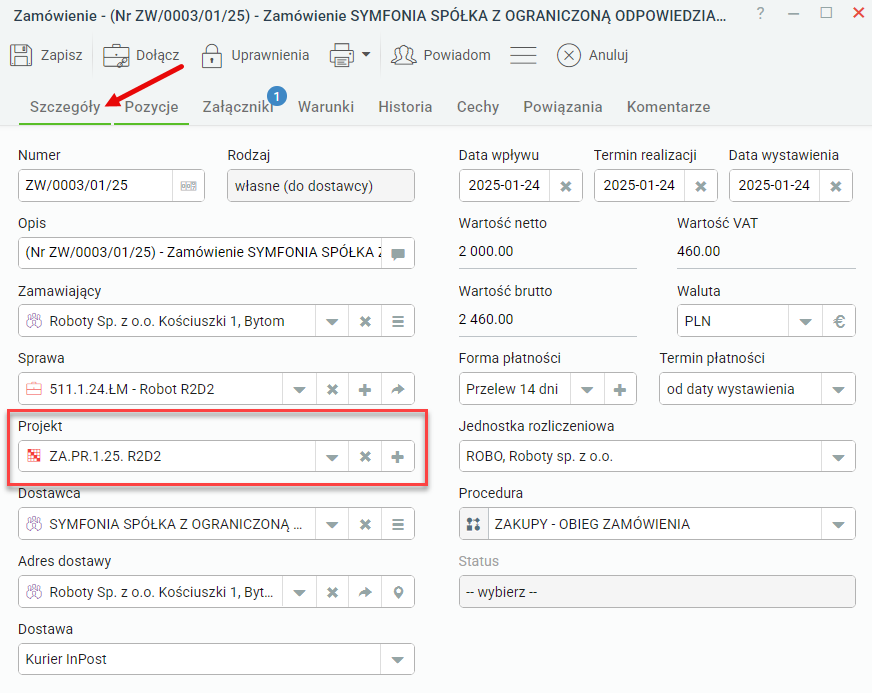Switch to the Szczegóły tab
The height and width of the screenshot is (693, 872).
pyautogui.click(x=65, y=107)
